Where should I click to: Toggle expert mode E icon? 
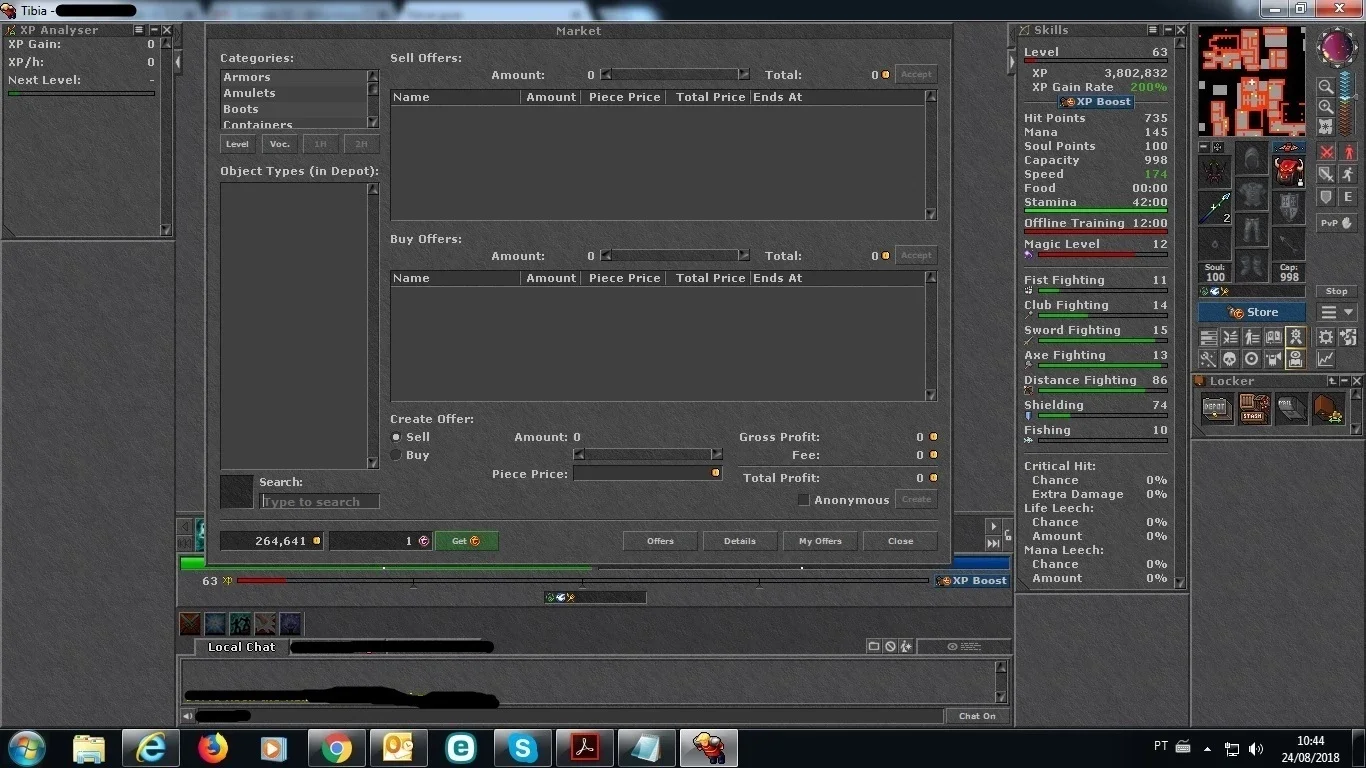coord(1348,197)
